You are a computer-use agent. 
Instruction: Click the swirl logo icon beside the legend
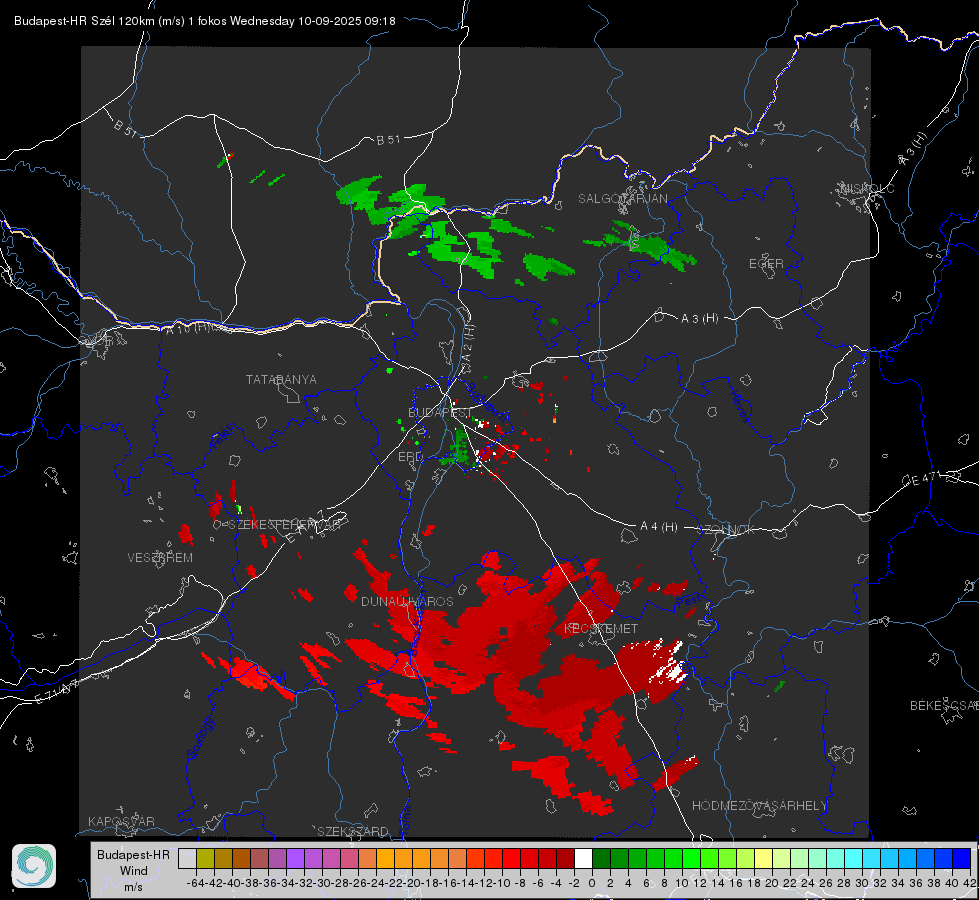point(34,866)
